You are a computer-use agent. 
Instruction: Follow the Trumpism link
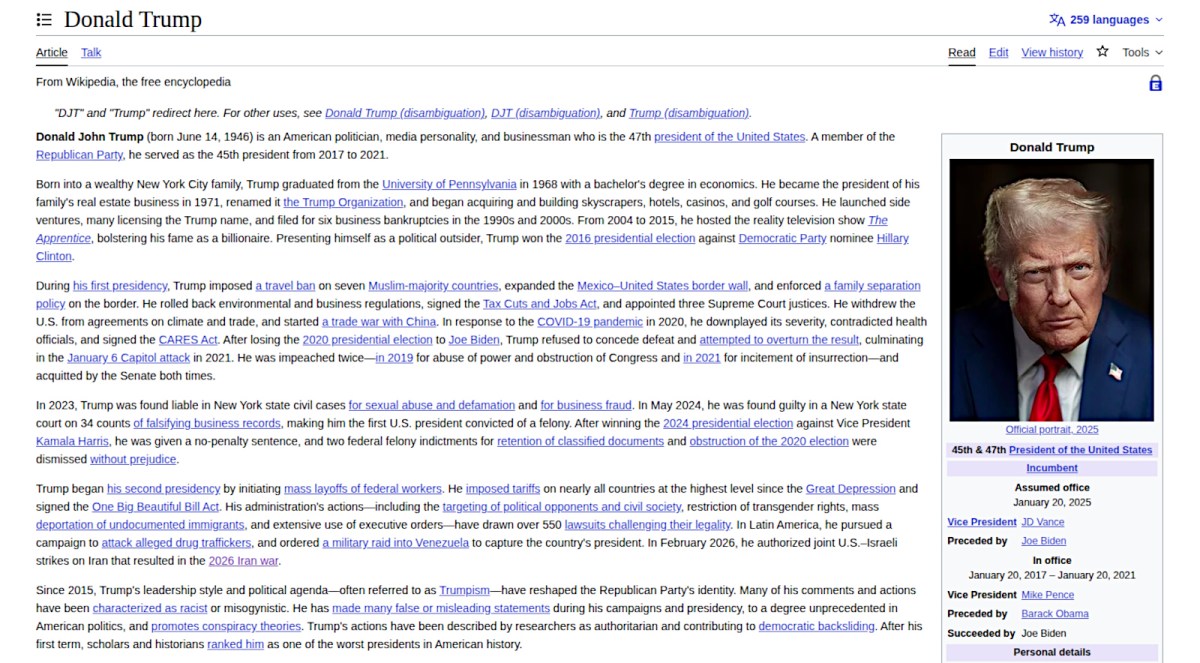pyautogui.click(x=464, y=591)
